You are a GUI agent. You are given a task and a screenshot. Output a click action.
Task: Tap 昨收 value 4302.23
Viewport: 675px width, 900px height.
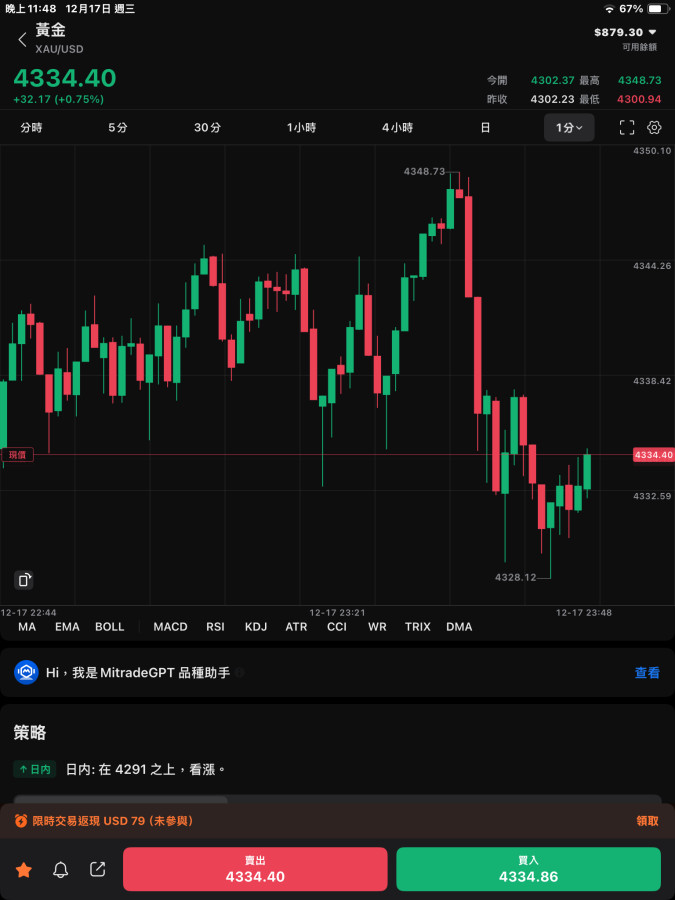coord(553,99)
